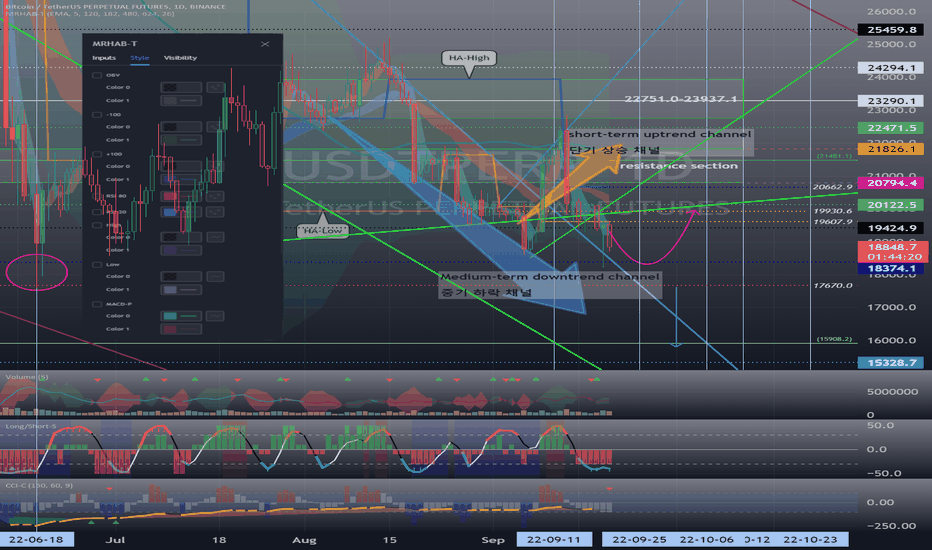The height and width of the screenshot is (550, 932).
Task: Click the 22-06-18 date marker
Action: (x=36, y=539)
